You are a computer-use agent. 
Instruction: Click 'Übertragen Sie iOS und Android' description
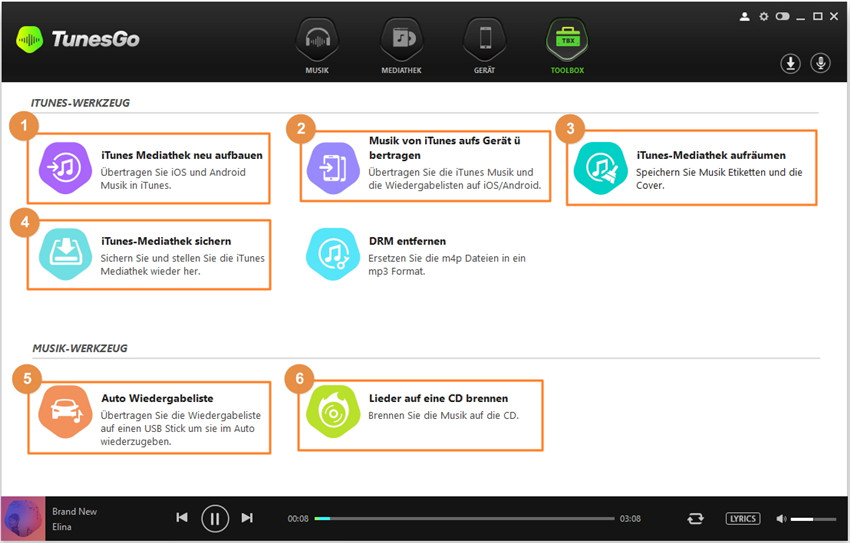coord(173,179)
